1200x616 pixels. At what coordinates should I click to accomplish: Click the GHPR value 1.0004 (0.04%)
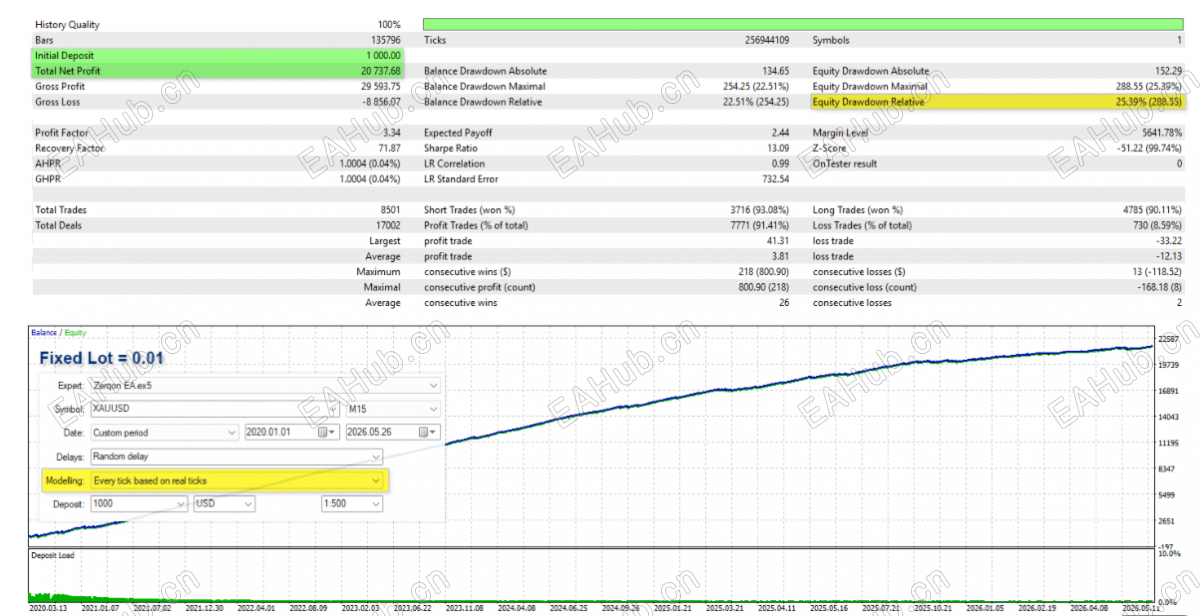[370, 179]
